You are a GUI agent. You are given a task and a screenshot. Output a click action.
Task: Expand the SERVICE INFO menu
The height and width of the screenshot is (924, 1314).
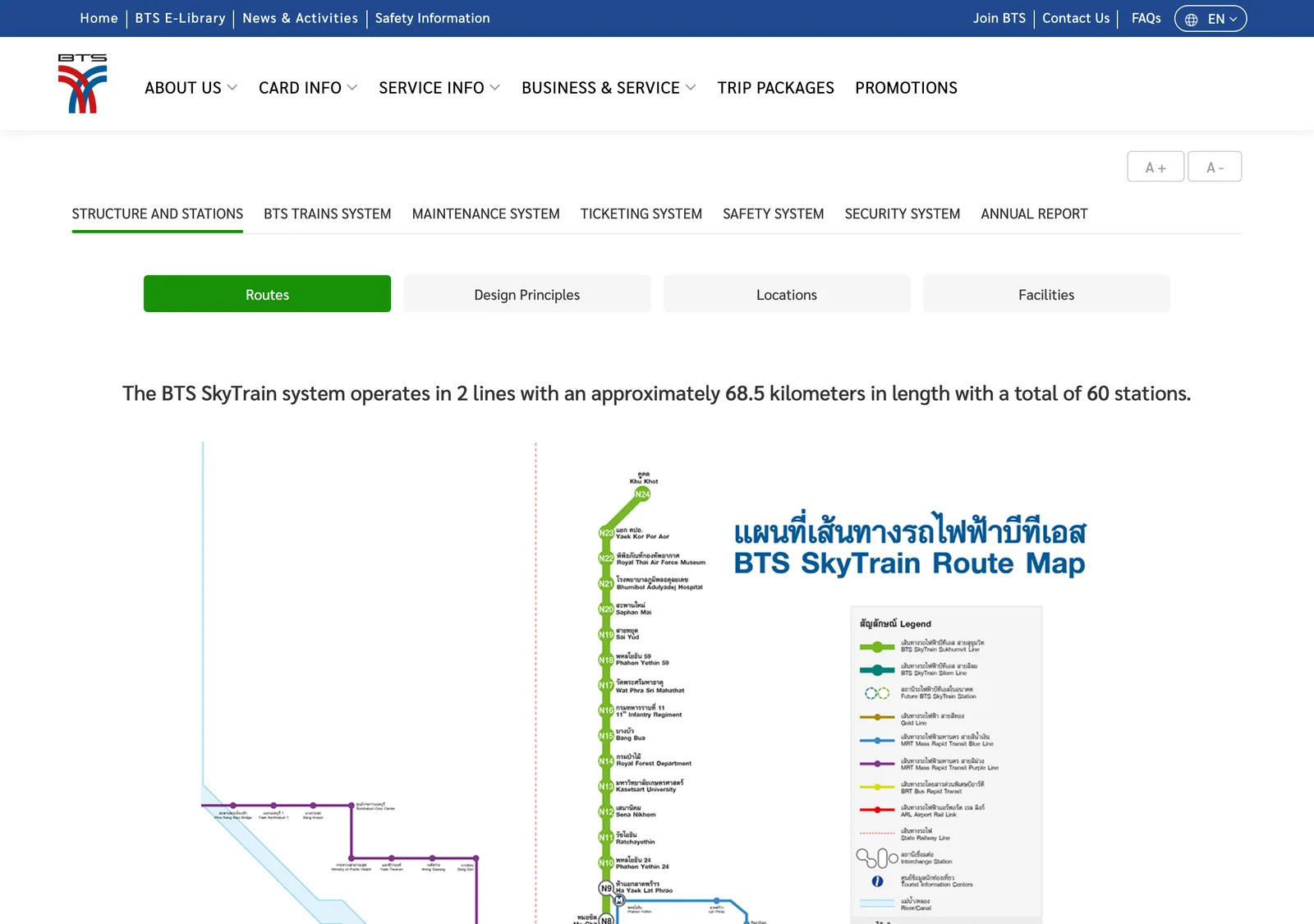pyautogui.click(x=439, y=88)
